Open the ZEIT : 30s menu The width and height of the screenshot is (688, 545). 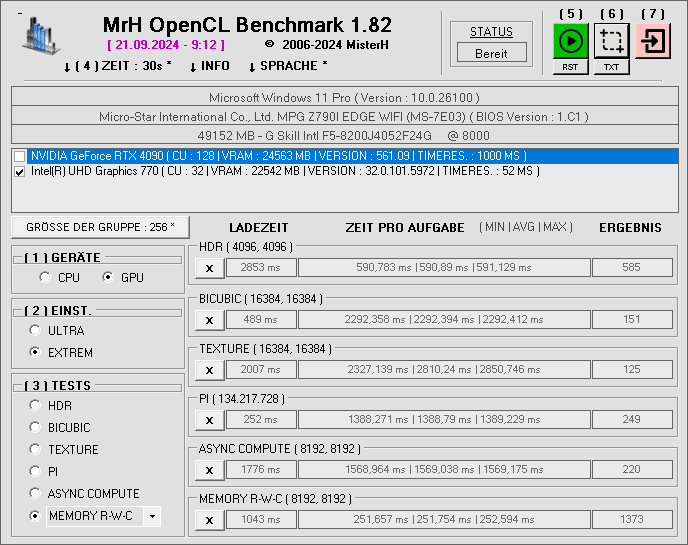pyautogui.click(x=118, y=66)
